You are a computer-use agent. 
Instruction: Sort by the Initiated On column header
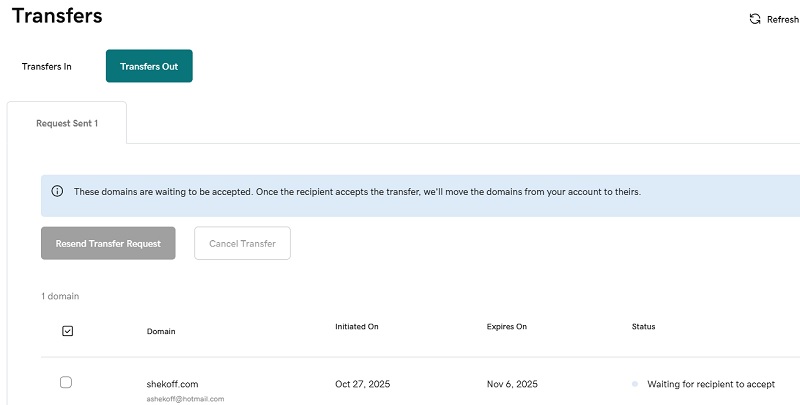[357, 326]
